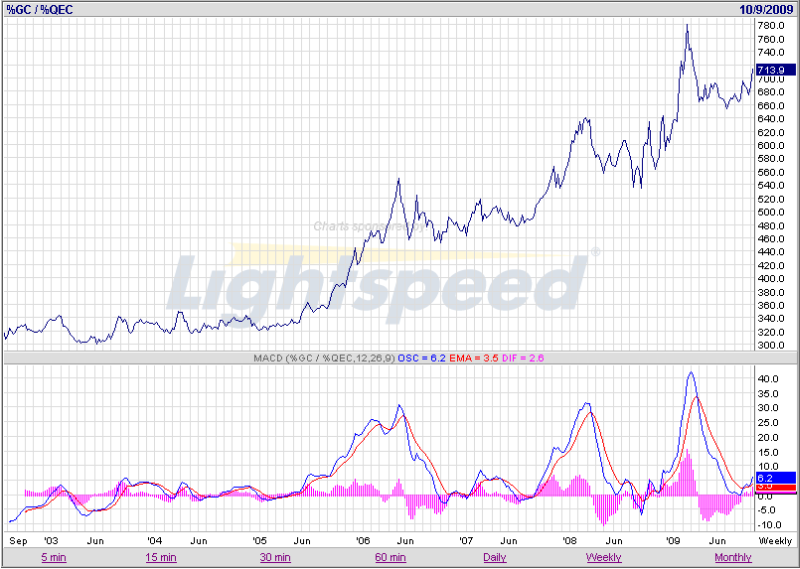Screen dimensions: 800x569
Task: Click the MACD indicator header label
Action: pos(324,358)
